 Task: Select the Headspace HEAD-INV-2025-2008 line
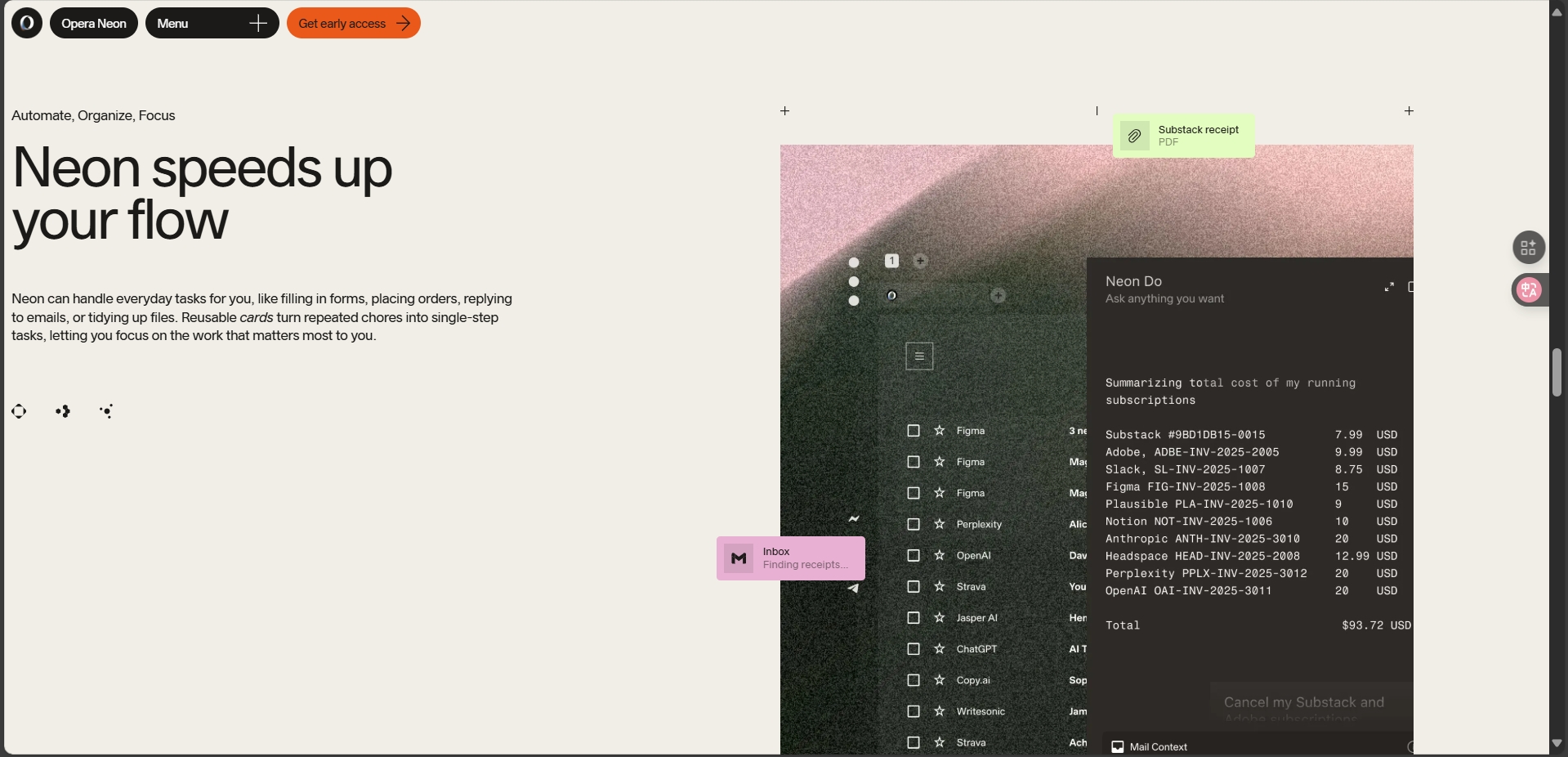[x=1251, y=556]
